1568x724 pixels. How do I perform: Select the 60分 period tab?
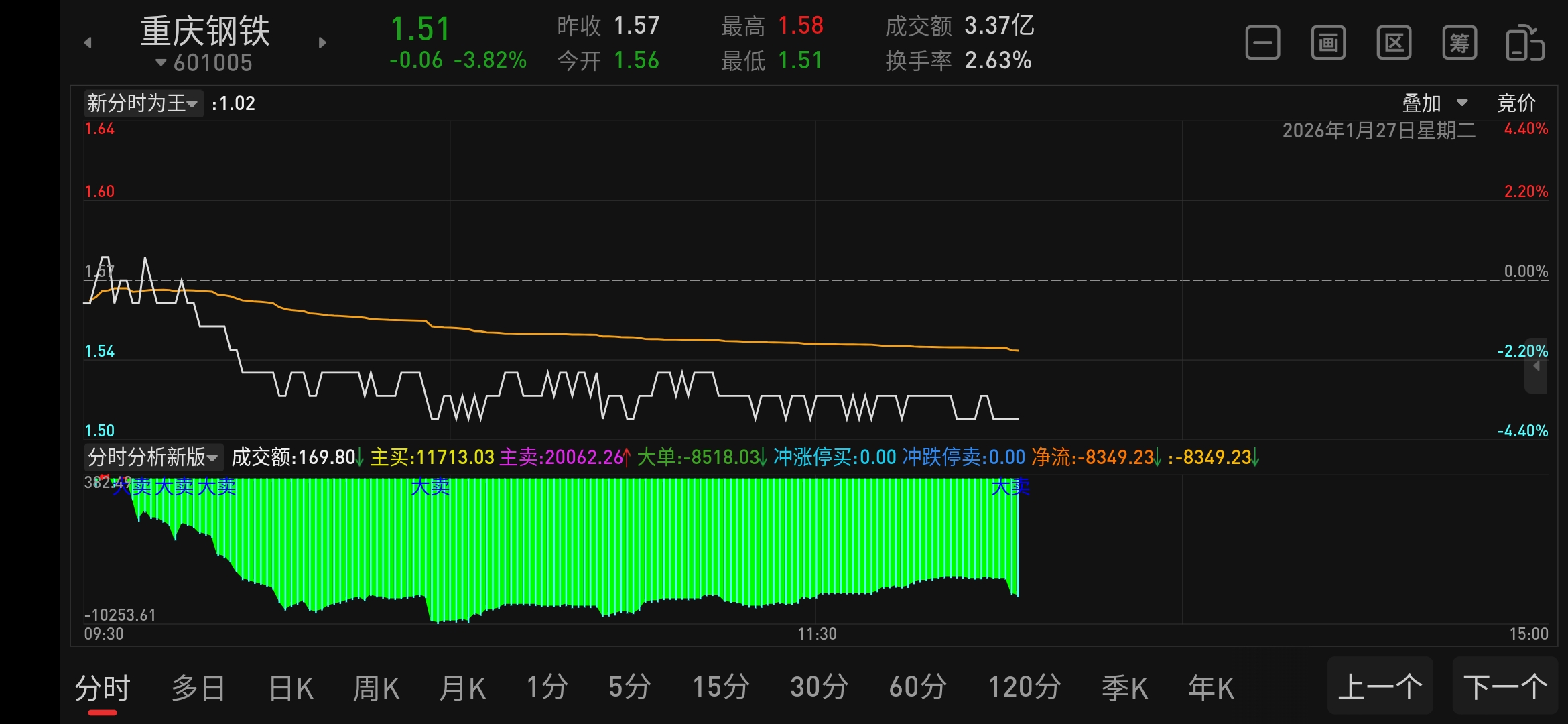pos(917,687)
